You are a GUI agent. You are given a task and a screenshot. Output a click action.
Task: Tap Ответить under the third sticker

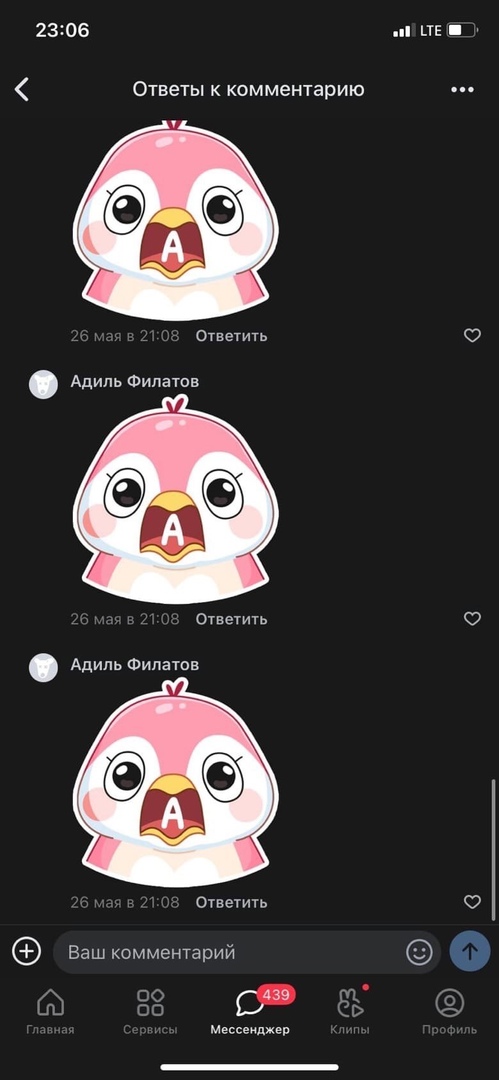point(232,902)
